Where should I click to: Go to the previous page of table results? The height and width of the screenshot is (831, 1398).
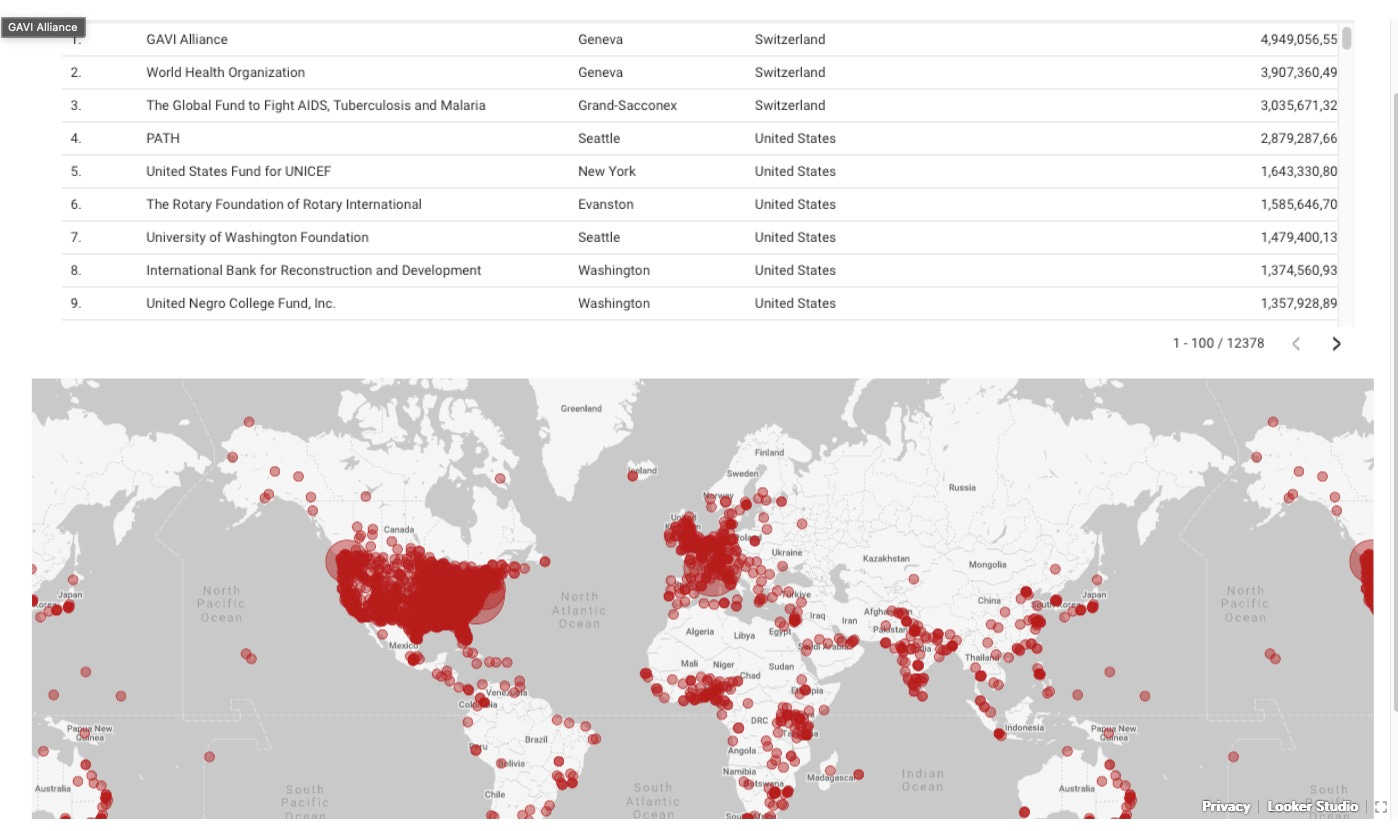(x=1296, y=344)
